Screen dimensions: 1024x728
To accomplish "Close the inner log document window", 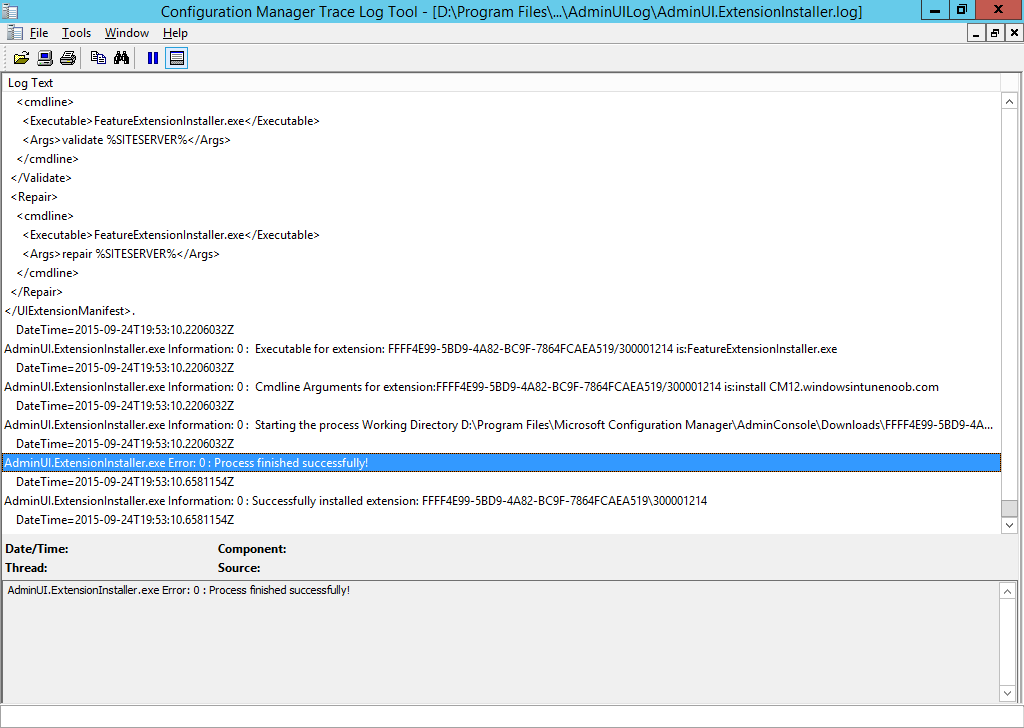I will click(1014, 33).
